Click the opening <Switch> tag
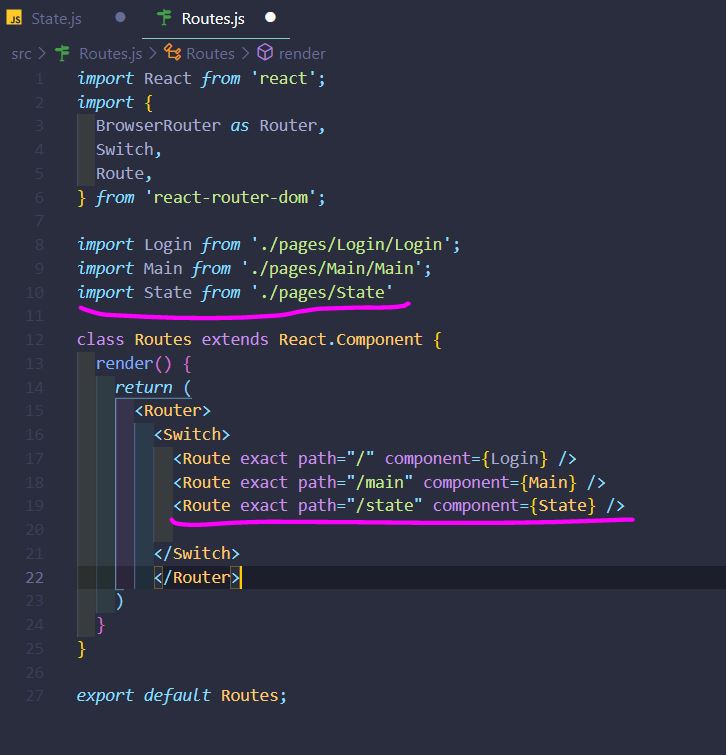726x755 pixels. (192, 434)
